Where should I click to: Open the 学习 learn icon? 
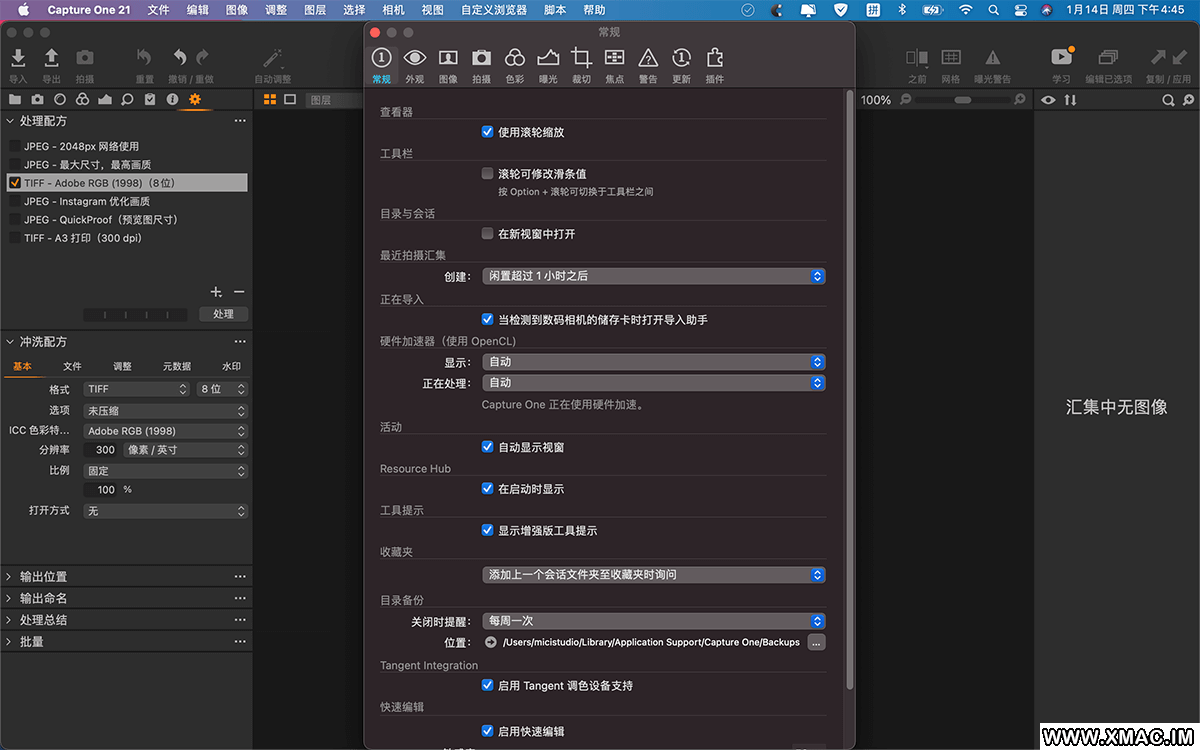1061,57
